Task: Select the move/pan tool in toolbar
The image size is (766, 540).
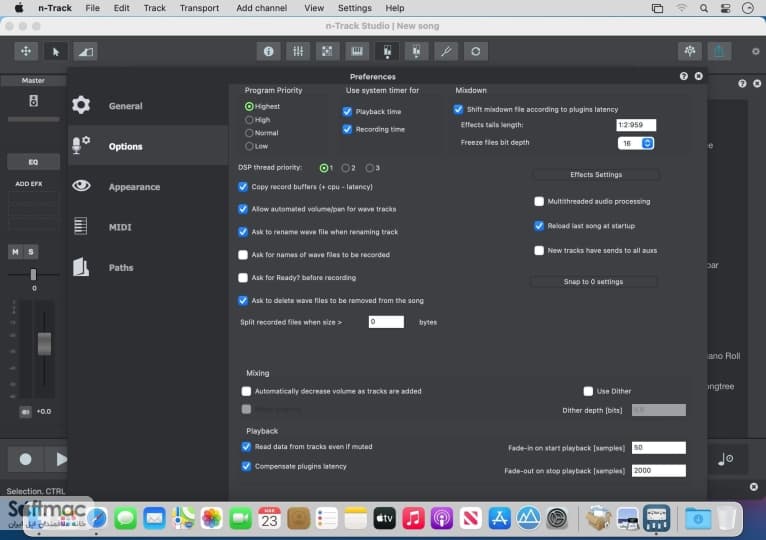Action: pyautogui.click(x=26, y=51)
